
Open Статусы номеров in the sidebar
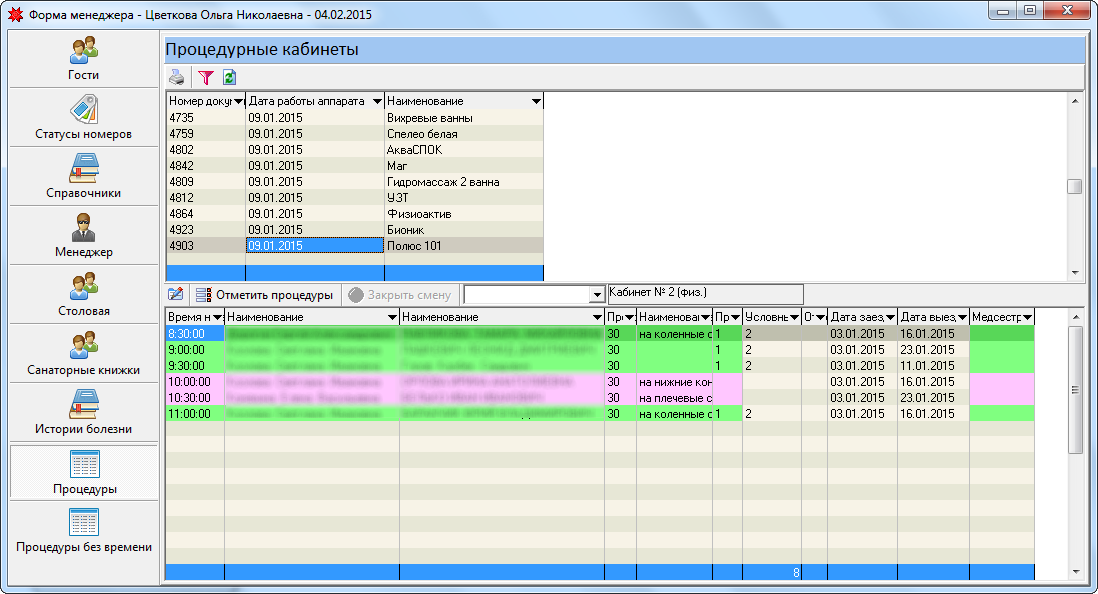(x=84, y=118)
